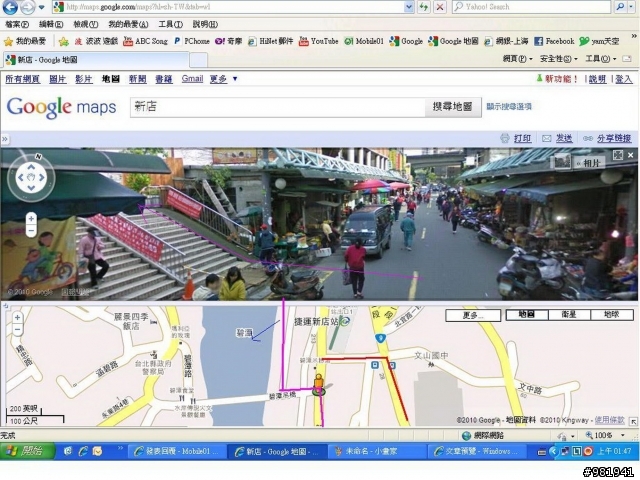This screenshot has width=640, height=480.
Task: Open the yam天空 bookmark
Action: [599, 41]
